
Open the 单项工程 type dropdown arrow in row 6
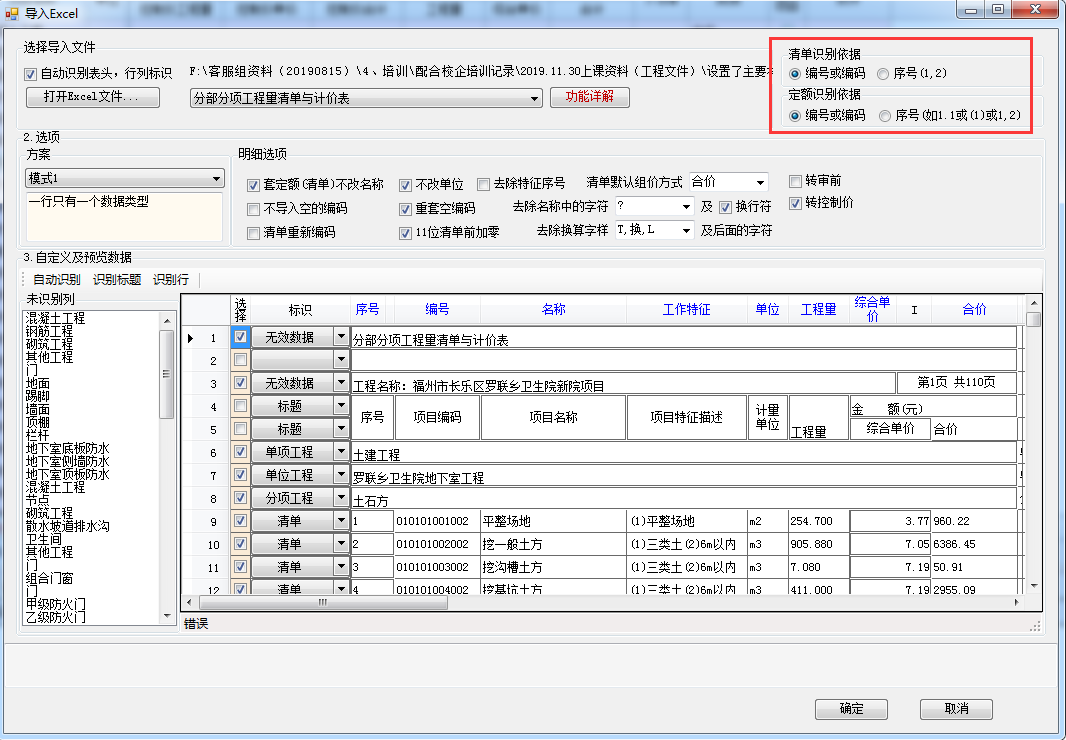(x=341, y=453)
